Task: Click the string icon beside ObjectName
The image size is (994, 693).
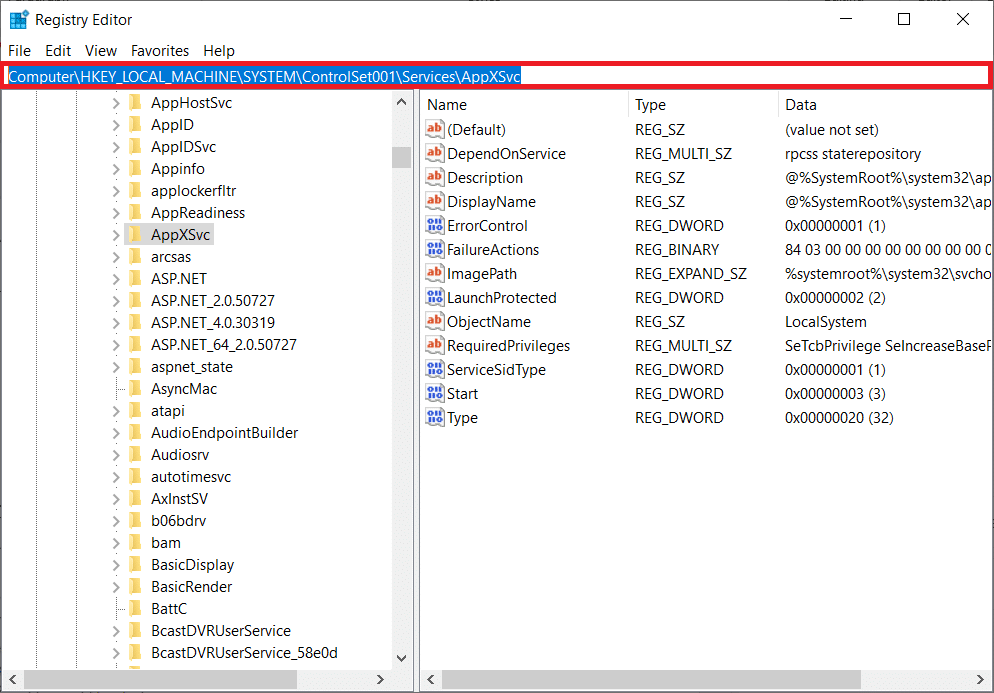Action: (x=434, y=321)
